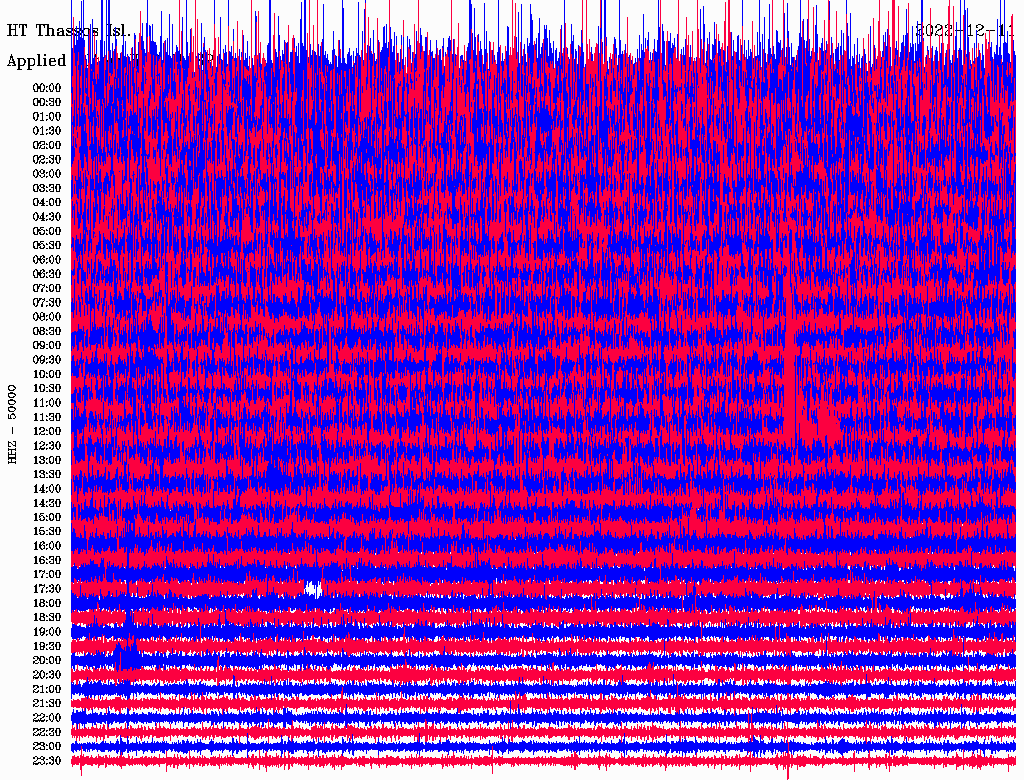
Task: Select the 07:00 time label
Action: pyautogui.click(x=47, y=288)
